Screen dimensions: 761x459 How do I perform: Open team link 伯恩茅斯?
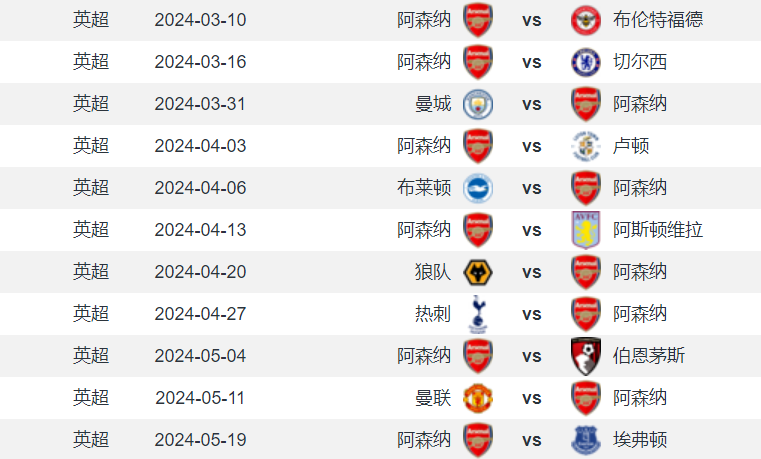[x=649, y=356]
